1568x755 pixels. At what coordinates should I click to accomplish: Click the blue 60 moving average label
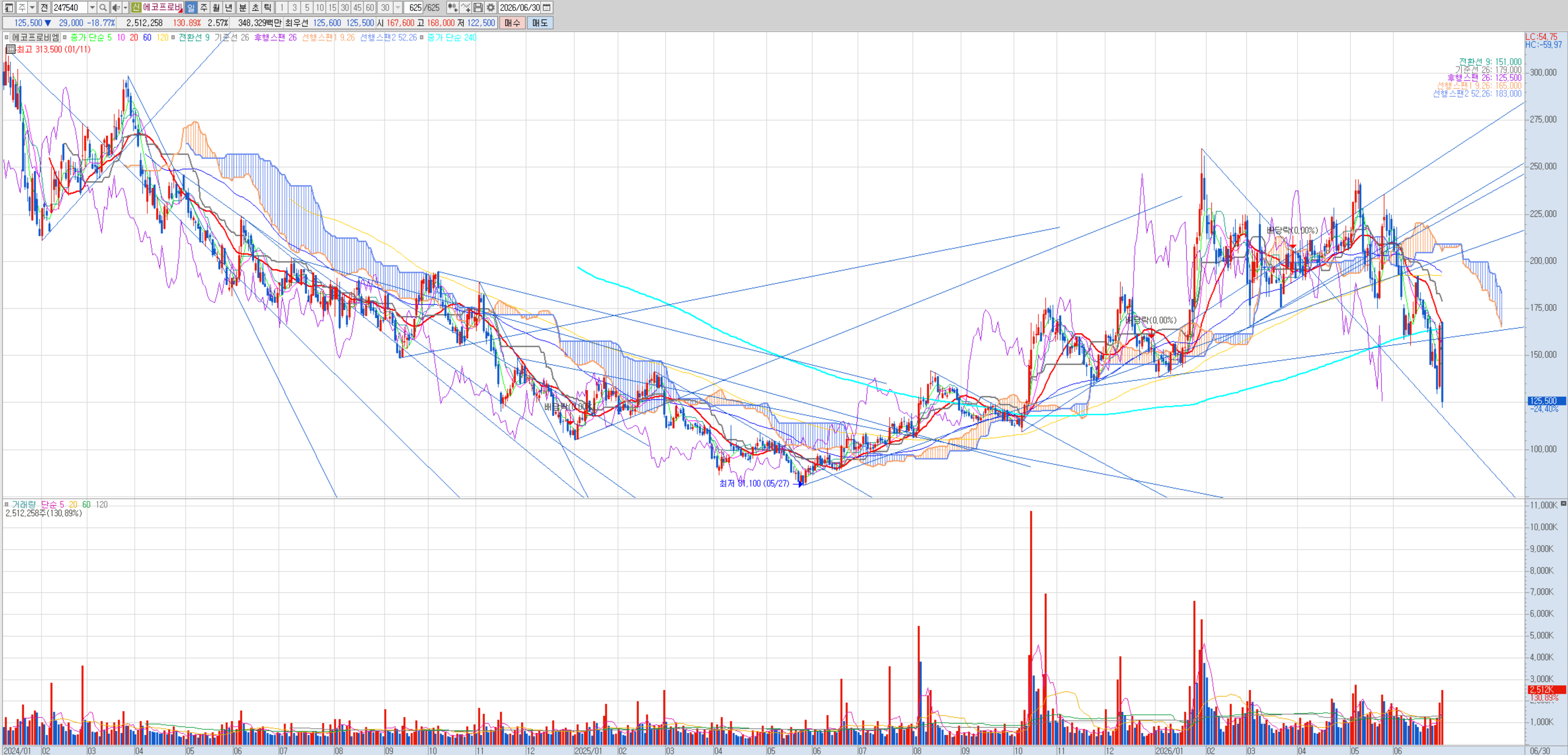pyautogui.click(x=147, y=38)
